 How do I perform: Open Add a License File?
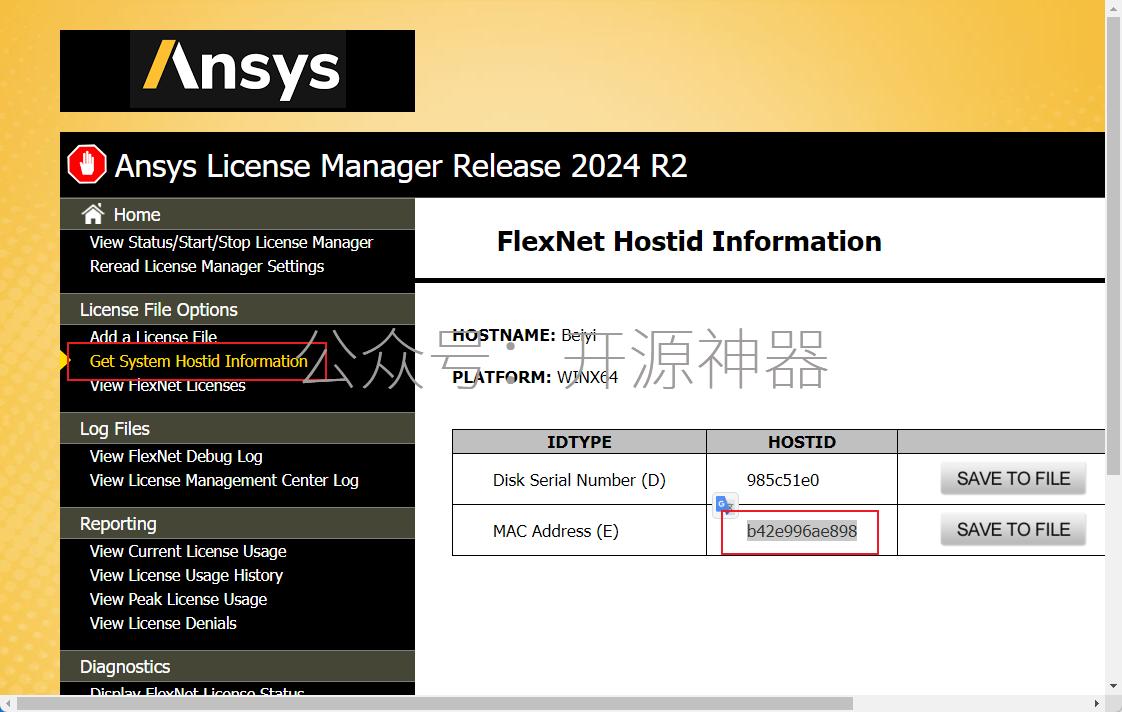(153, 336)
